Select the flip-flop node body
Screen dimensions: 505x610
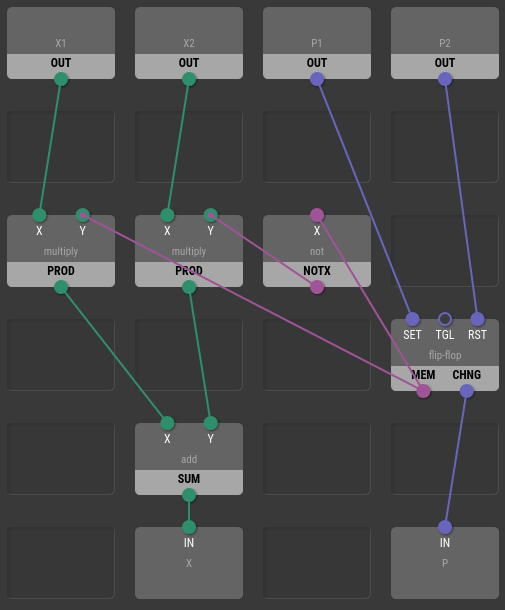coord(445,355)
